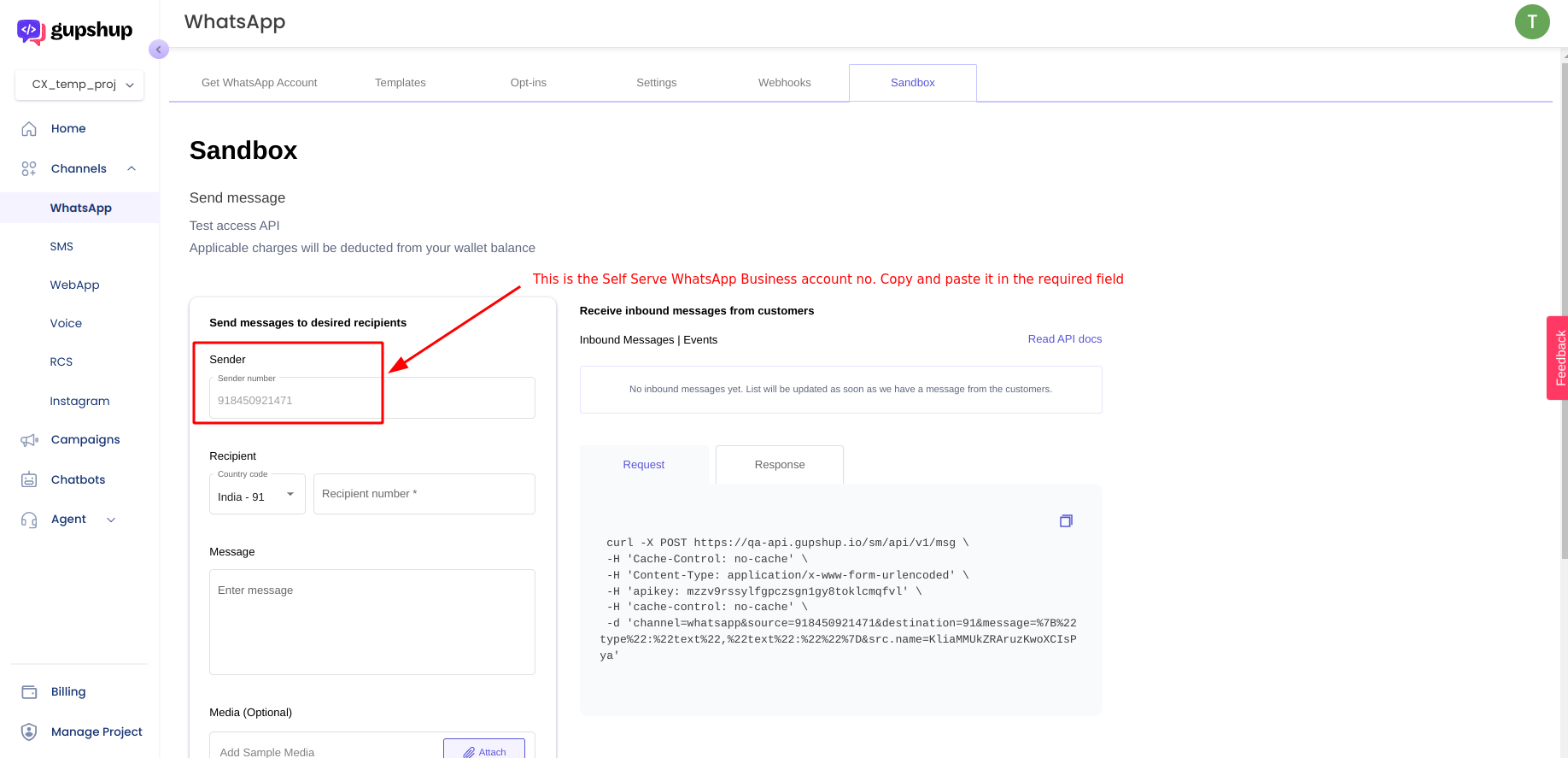Open RCS channel in the sidebar
Viewport: 1568px width, 758px height.
coord(61,361)
